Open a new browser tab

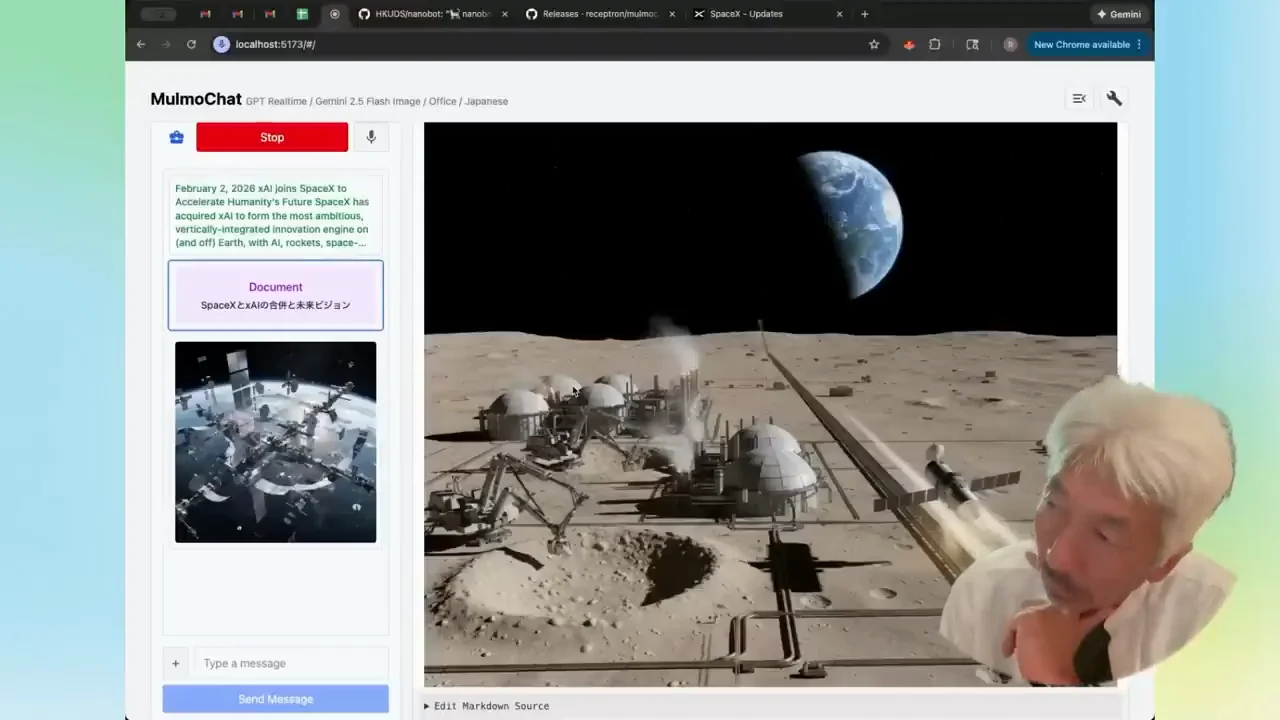pos(864,14)
